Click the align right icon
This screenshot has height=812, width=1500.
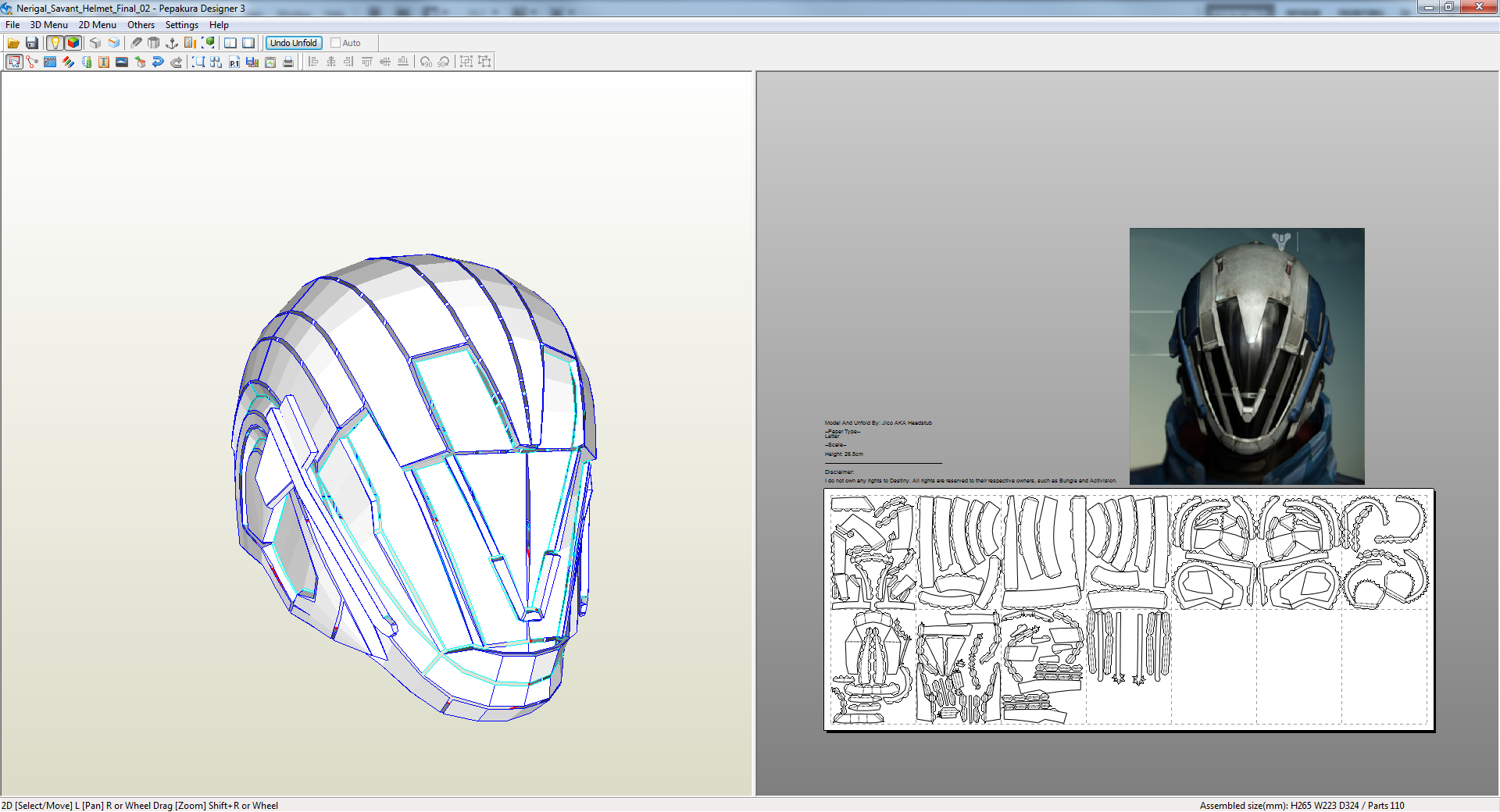click(x=349, y=62)
